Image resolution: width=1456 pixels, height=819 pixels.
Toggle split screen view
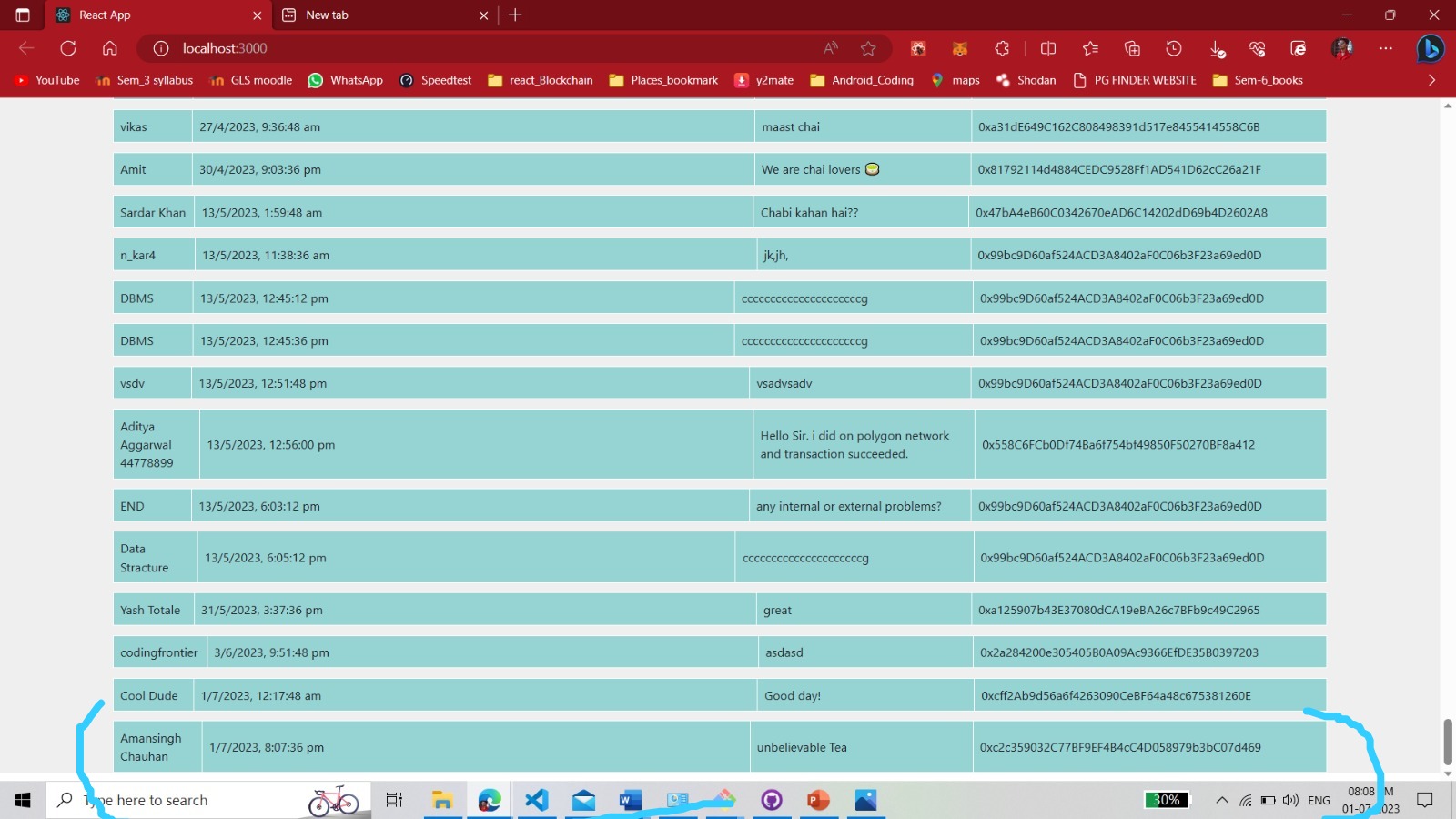pyautogui.click(x=1047, y=48)
